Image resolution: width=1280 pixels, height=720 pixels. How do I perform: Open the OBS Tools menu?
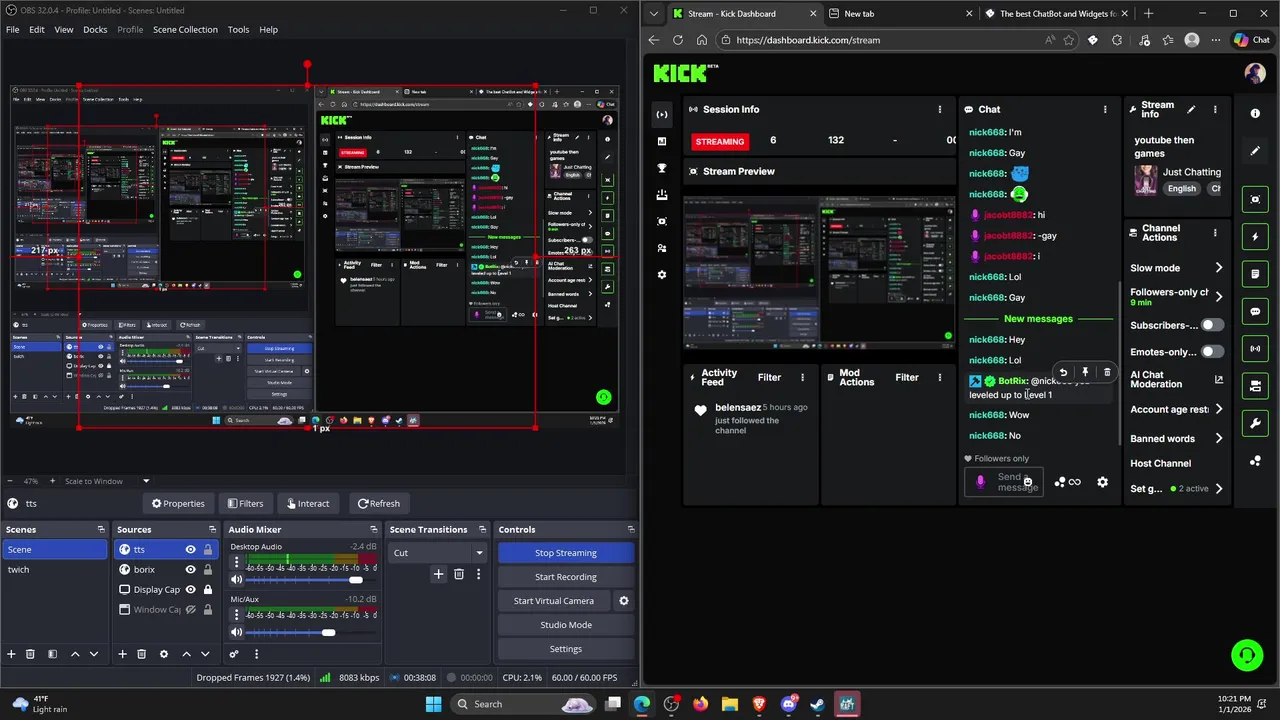[x=238, y=29]
